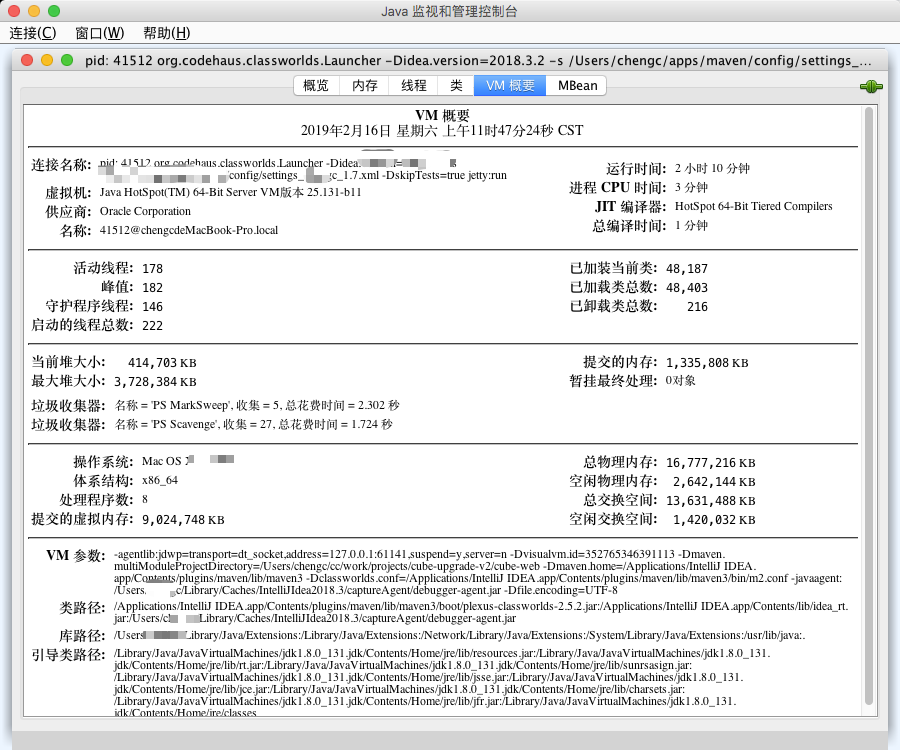900x750 pixels.
Task: Click the 运行时间 value 2 小时 10 分钟
Action: coord(712,168)
